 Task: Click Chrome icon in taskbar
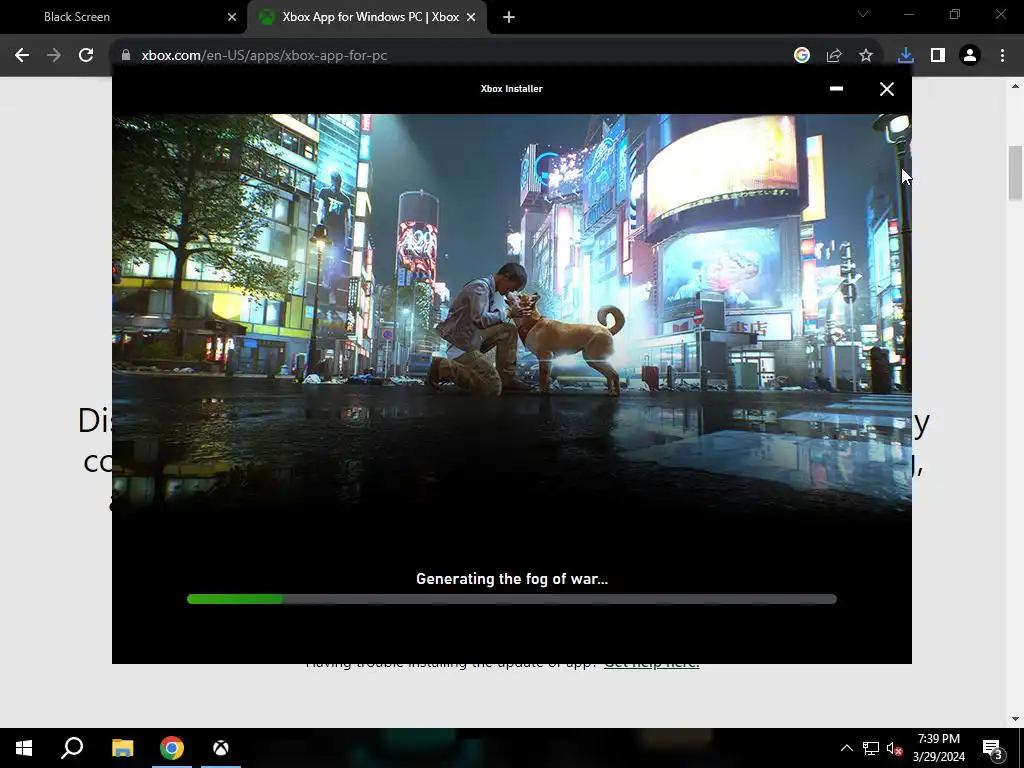[172, 748]
